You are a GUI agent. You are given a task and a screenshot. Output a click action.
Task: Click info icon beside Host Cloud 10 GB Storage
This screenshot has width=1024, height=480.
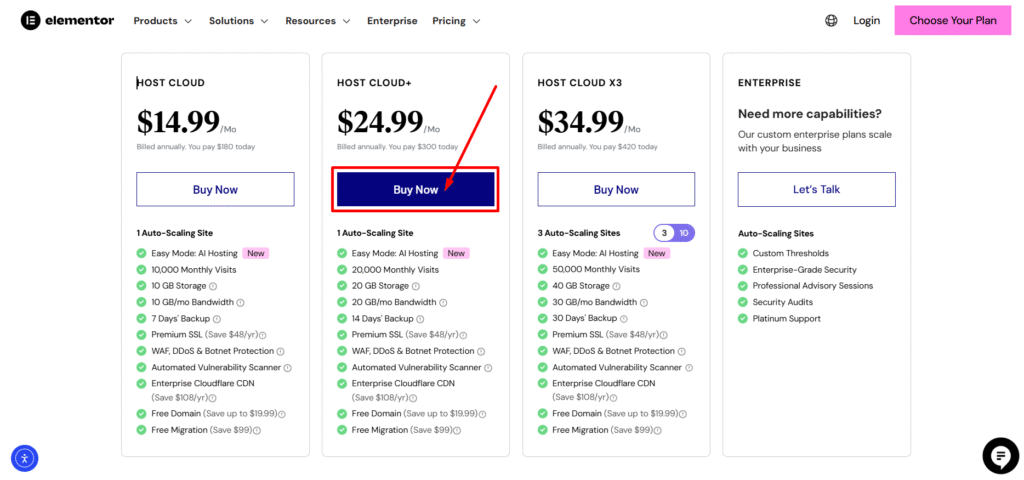(213, 286)
